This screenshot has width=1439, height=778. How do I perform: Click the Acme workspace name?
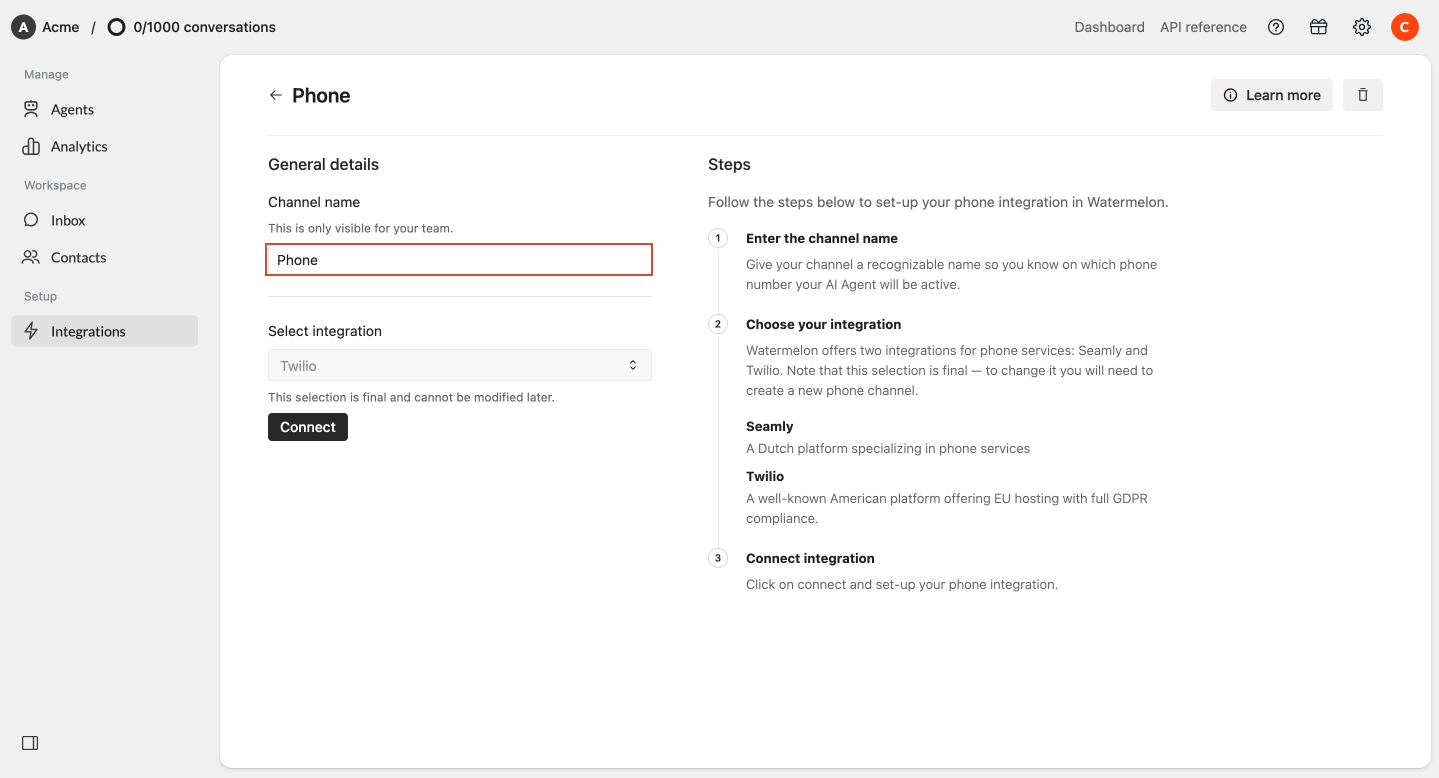pos(60,27)
